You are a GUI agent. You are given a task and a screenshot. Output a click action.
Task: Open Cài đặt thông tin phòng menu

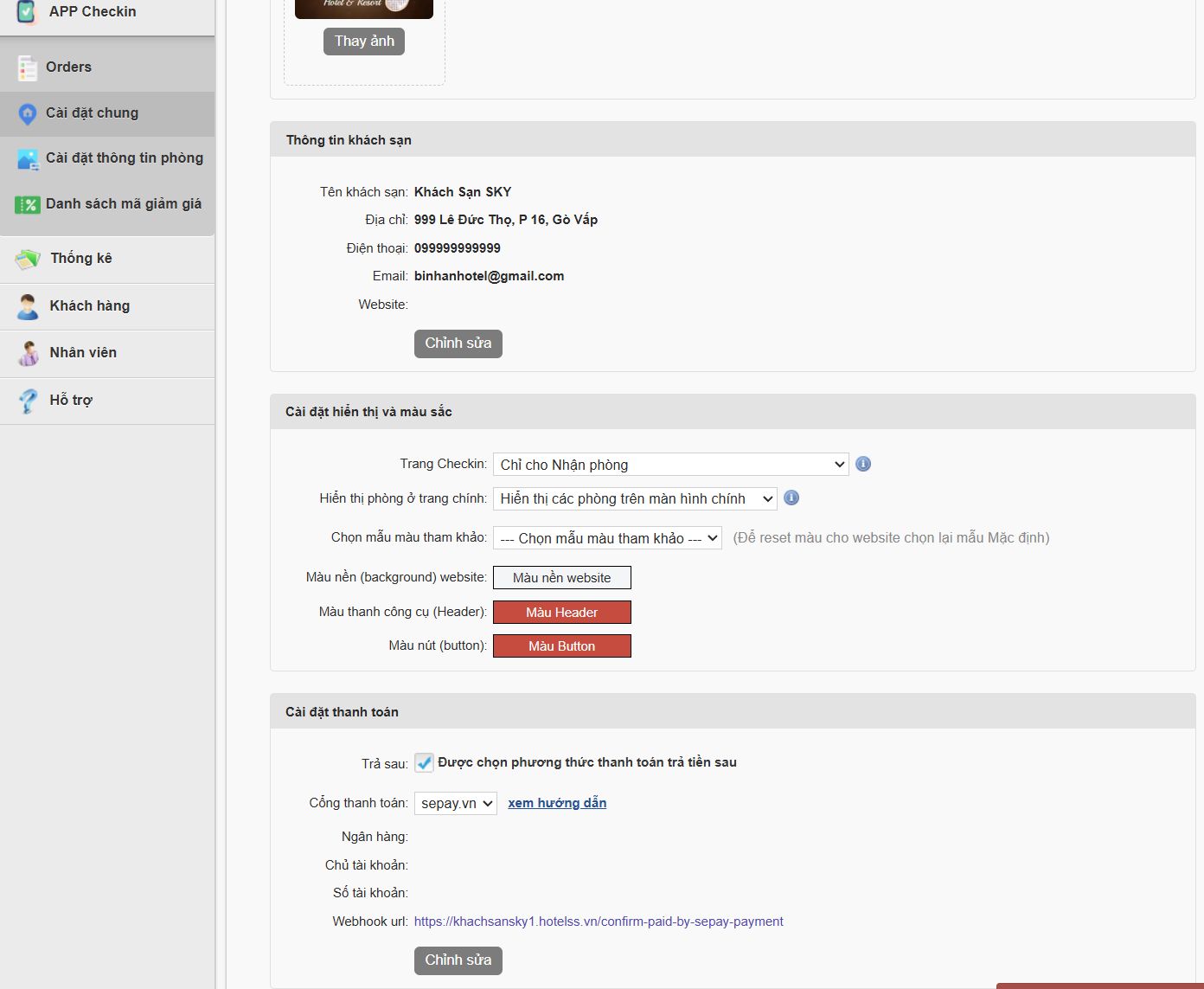coord(107,158)
